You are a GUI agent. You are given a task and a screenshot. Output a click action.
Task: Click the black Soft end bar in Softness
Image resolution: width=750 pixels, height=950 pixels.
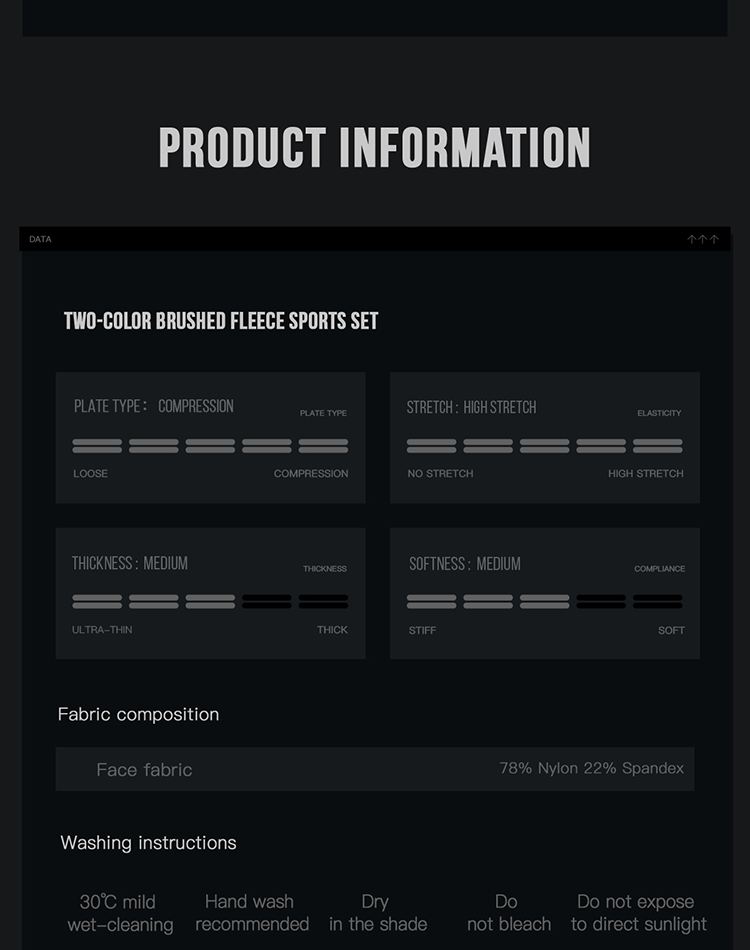coord(658,602)
